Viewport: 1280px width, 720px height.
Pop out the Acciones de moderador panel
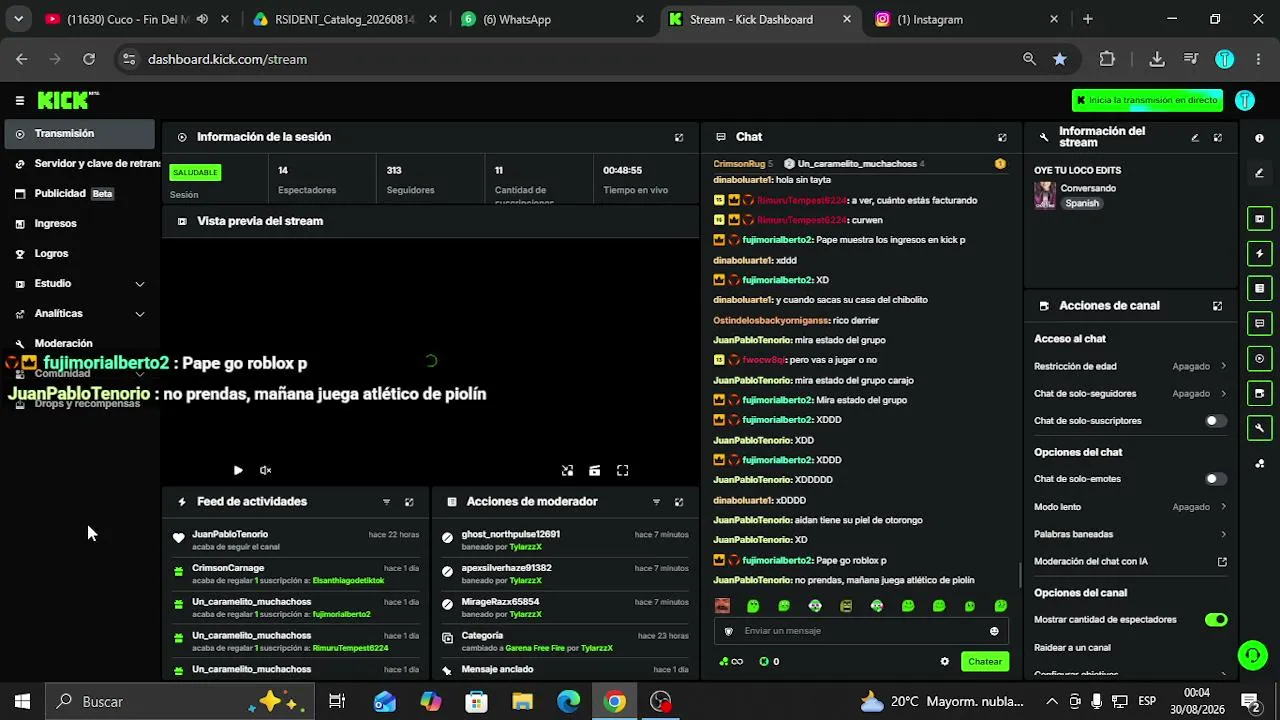(x=679, y=502)
